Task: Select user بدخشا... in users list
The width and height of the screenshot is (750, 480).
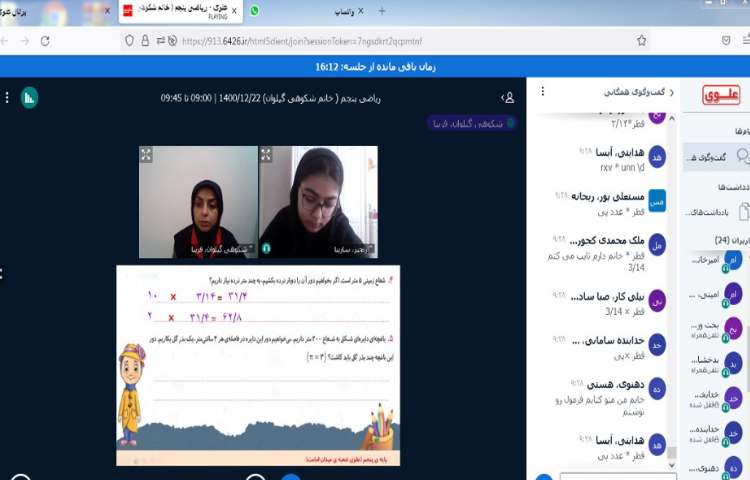Action: tap(716, 364)
